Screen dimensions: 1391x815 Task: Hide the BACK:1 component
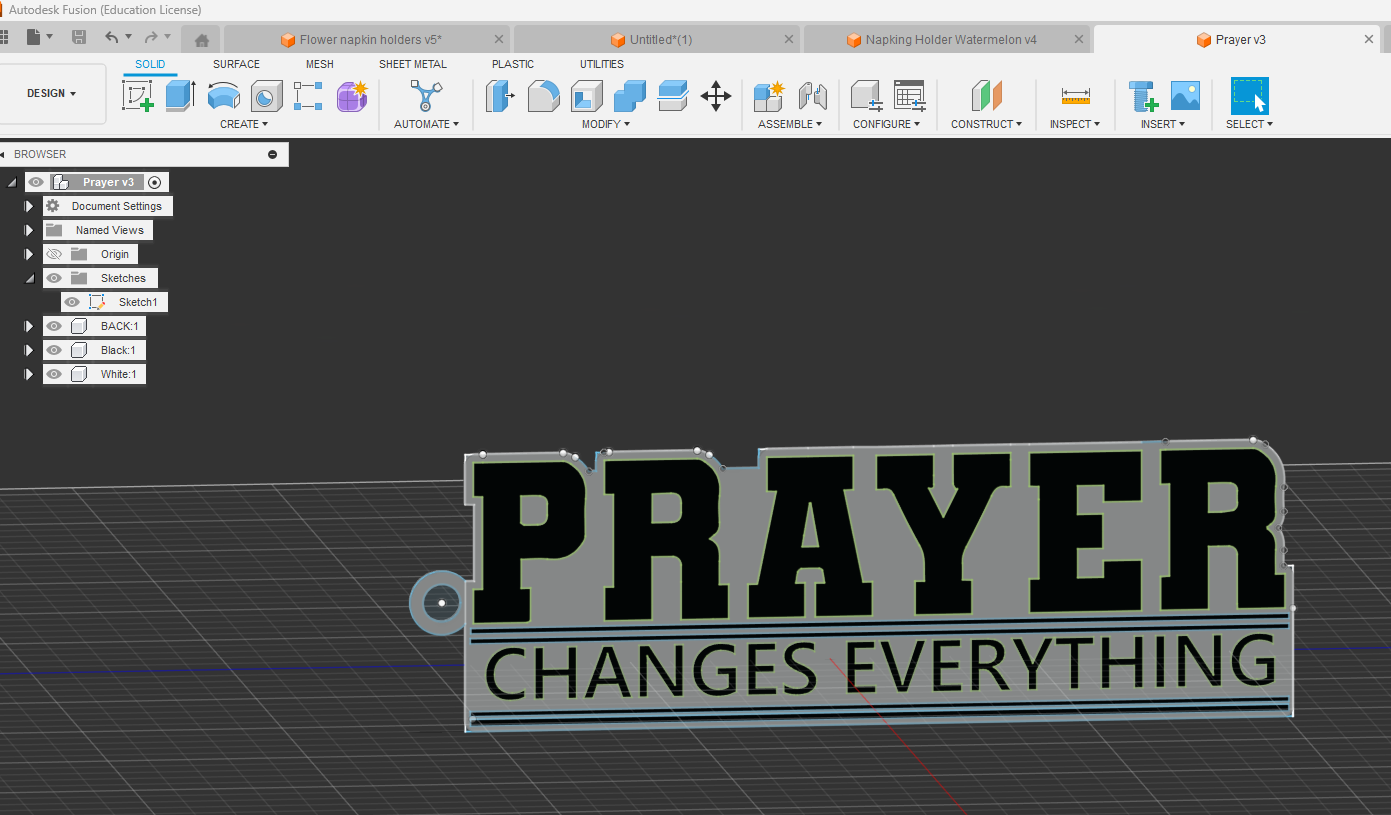point(54,326)
